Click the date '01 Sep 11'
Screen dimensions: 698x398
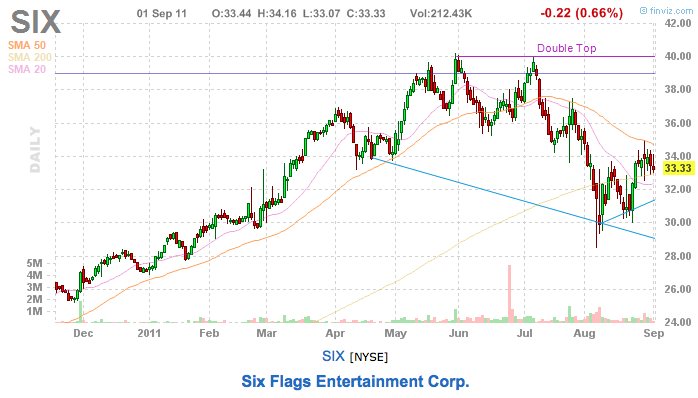tap(162, 13)
